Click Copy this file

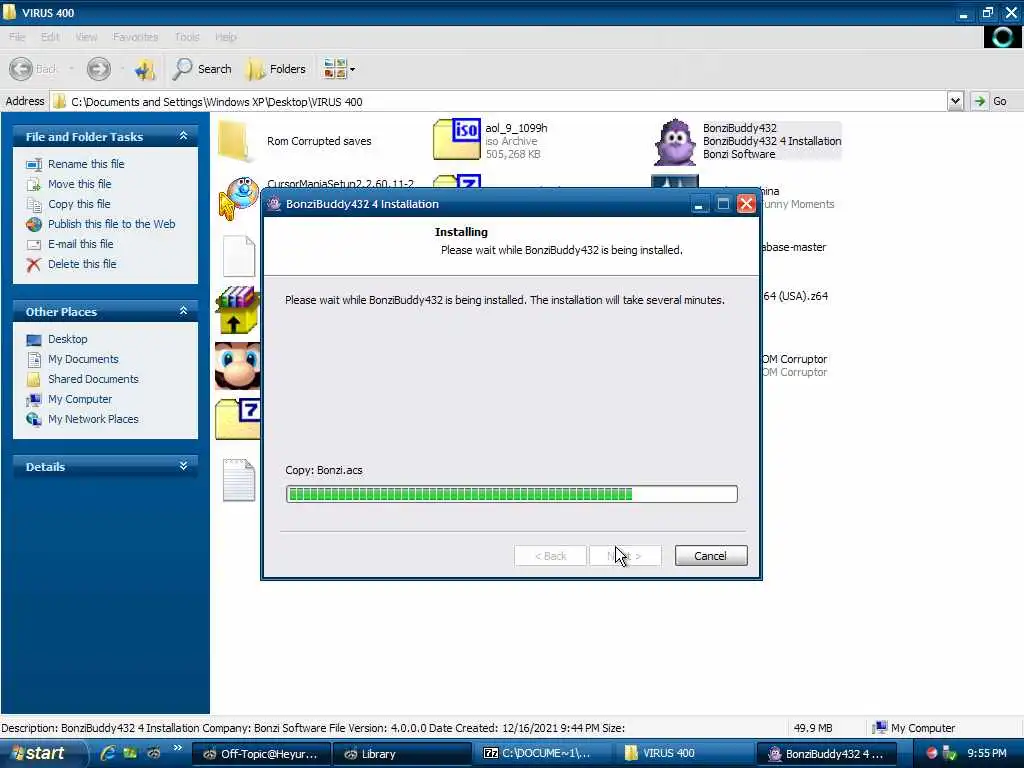[78, 204]
